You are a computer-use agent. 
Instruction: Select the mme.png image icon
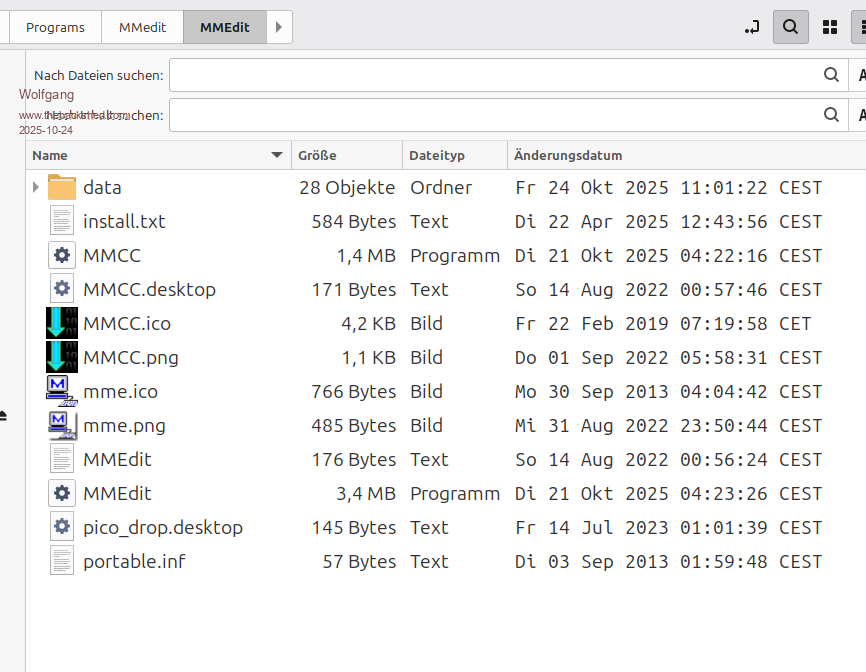(x=62, y=426)
